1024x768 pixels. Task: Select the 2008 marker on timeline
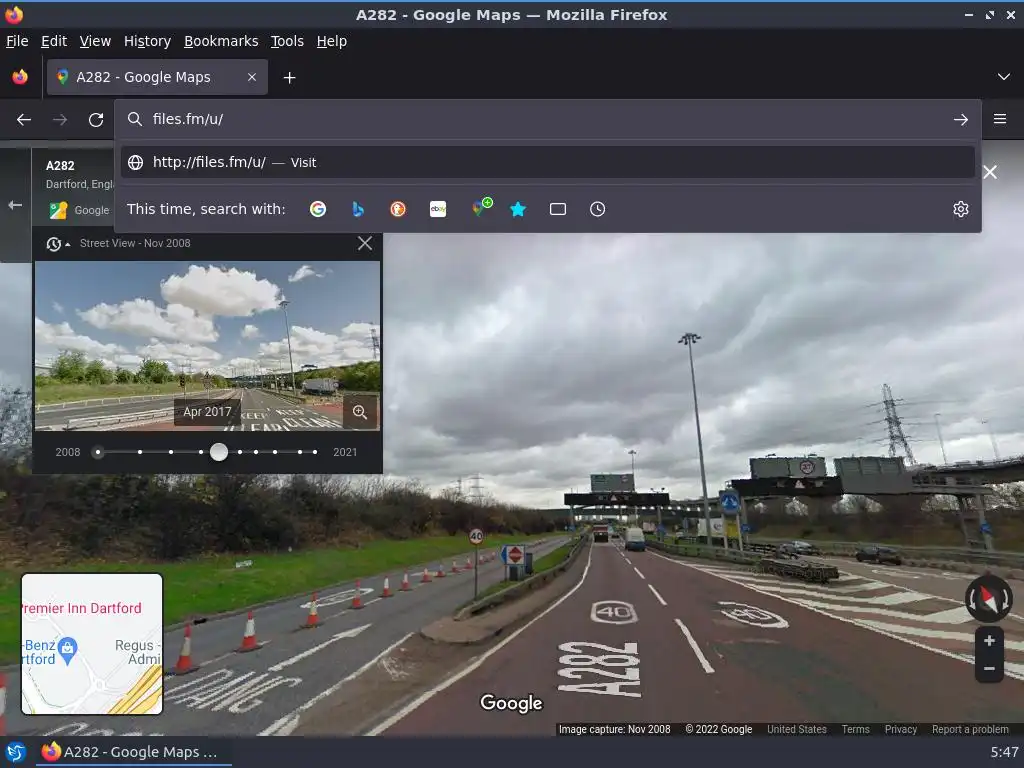pos(98,452)
